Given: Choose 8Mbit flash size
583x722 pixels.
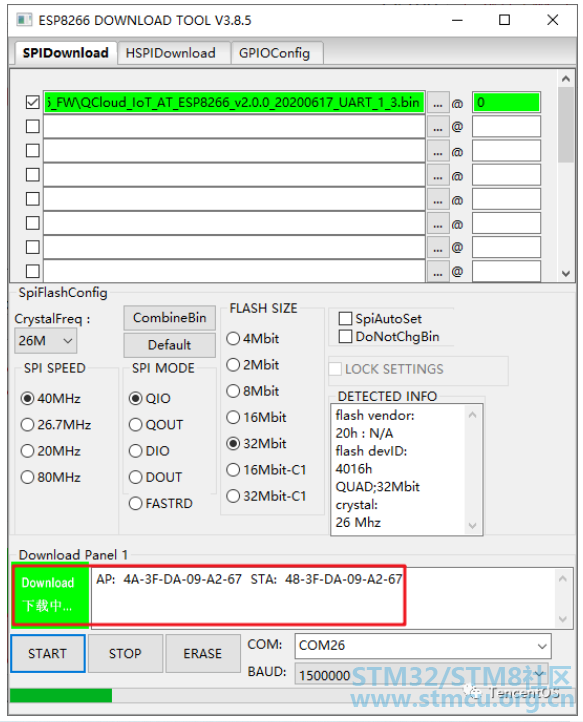Looking at the screenshot, I should coord(253,391).
